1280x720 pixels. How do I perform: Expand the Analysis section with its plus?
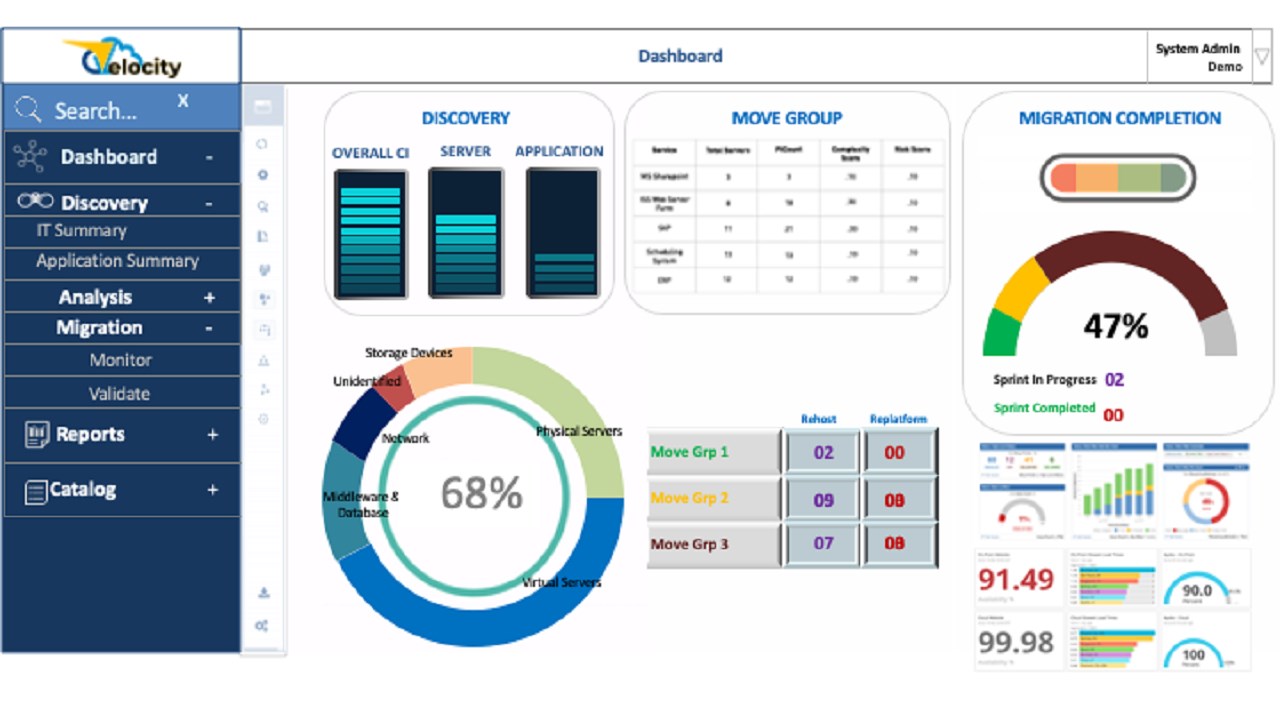pos(210,297)
